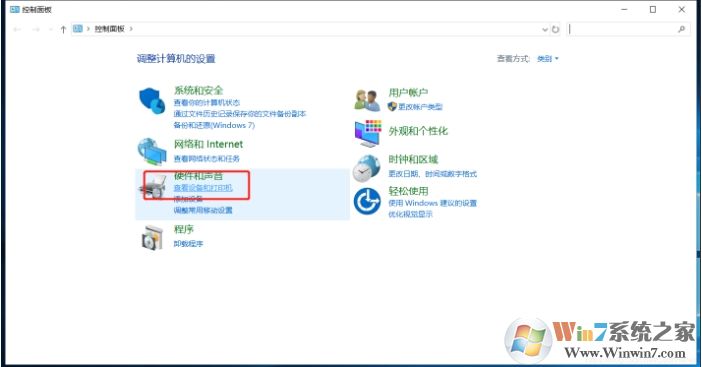Open the 用户帐户 category heading
702x367 pixels.
tap(408, 93)
